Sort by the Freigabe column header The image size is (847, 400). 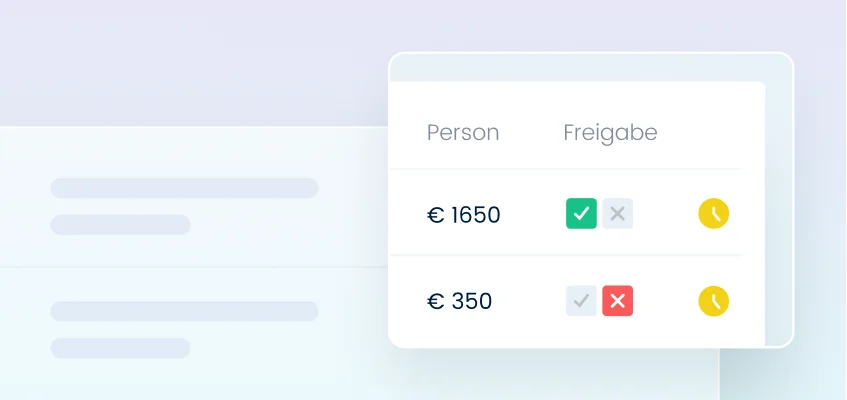pyautogui.click(x=610, y=133)
